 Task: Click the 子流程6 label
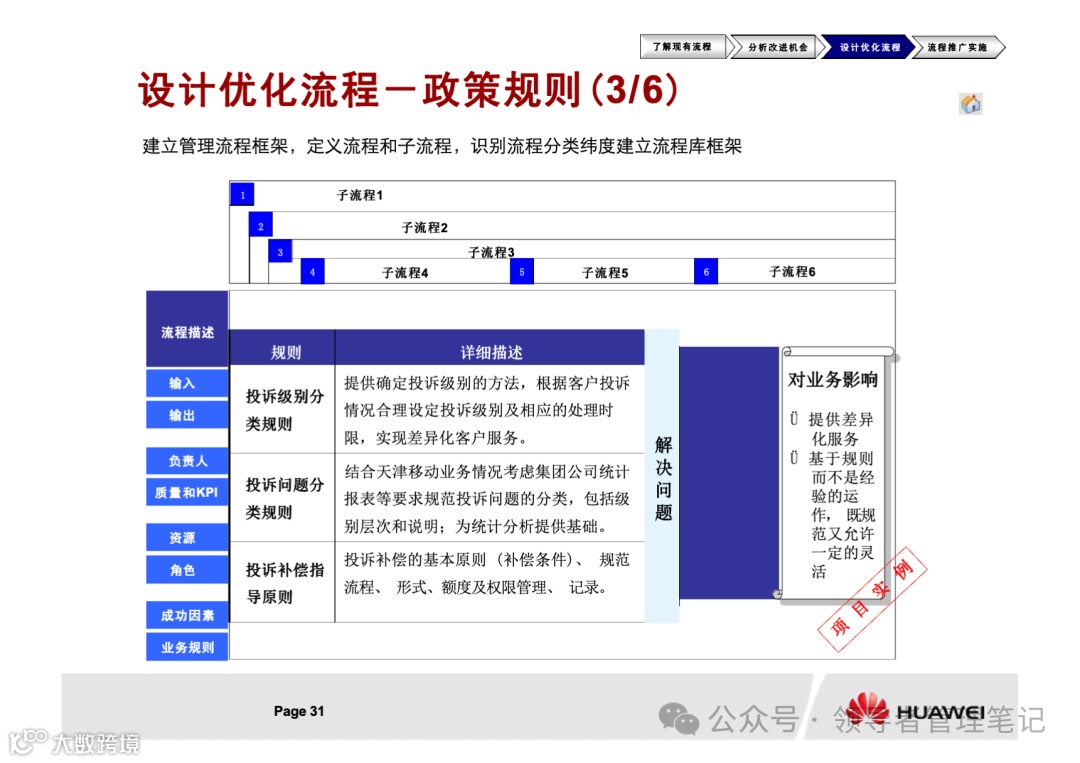(792, 272)
